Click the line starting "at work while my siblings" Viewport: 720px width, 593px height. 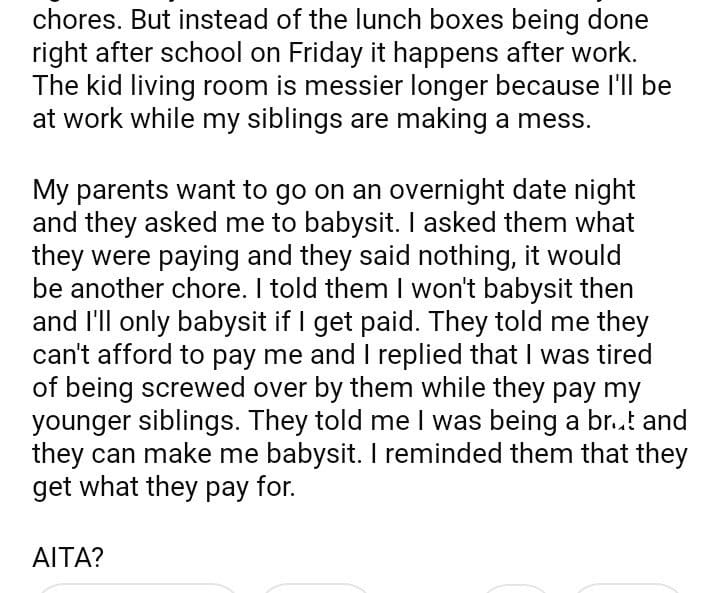312,118
